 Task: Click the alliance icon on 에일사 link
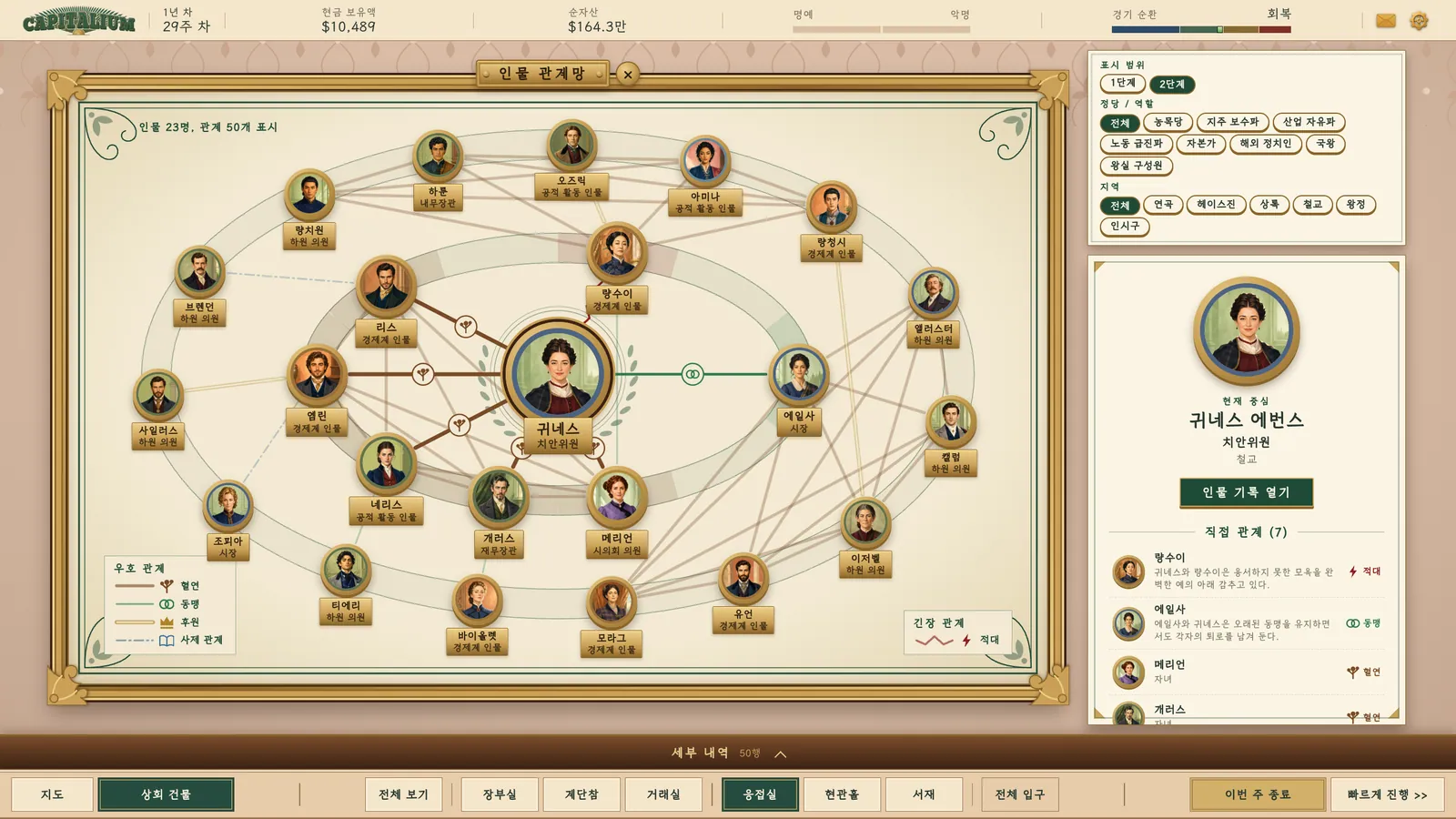tap(693, 374)
